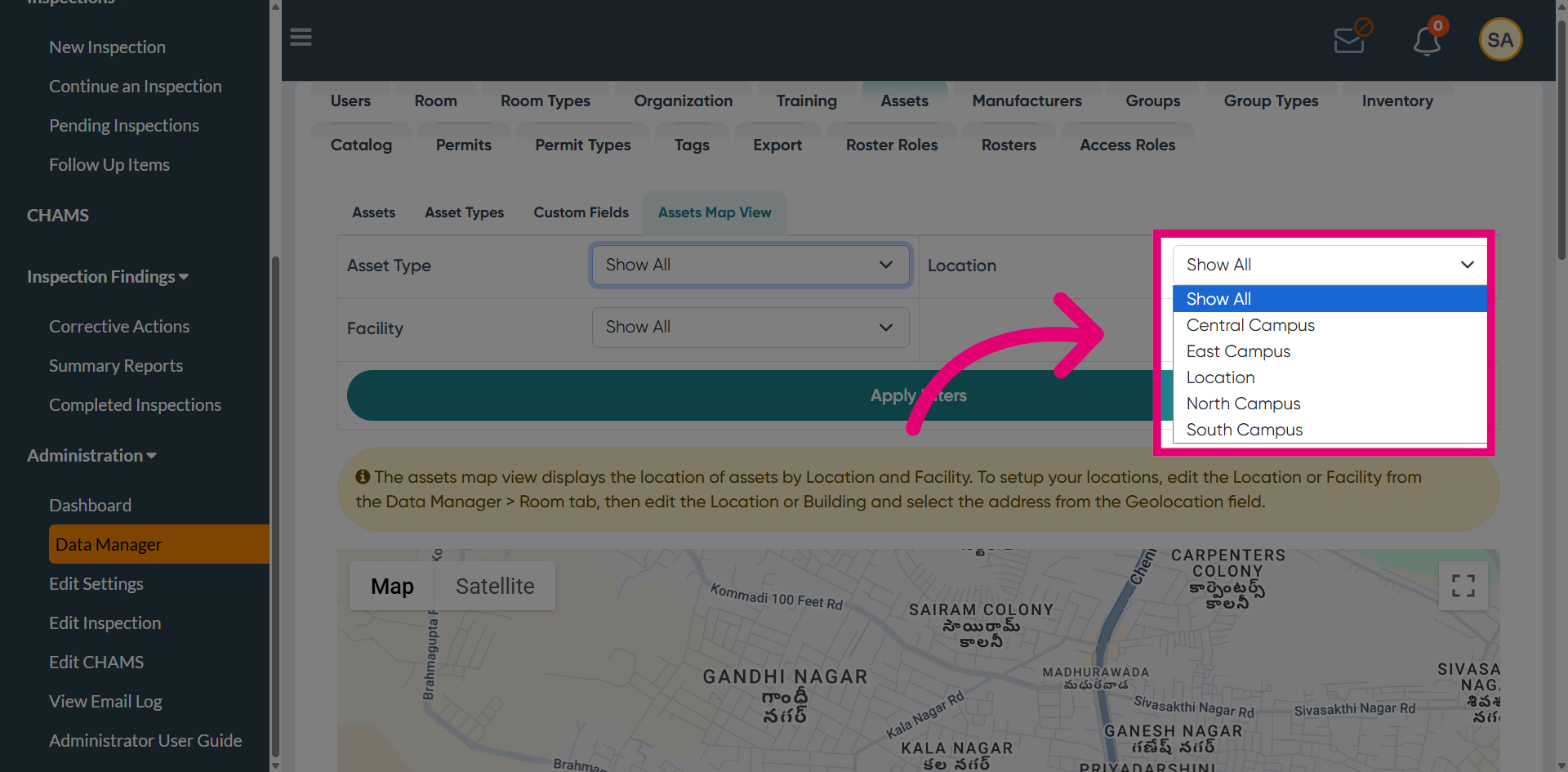Open Completed Inspections link
This screenshot has width=1568, height=772.
click(x=135, y=405)
